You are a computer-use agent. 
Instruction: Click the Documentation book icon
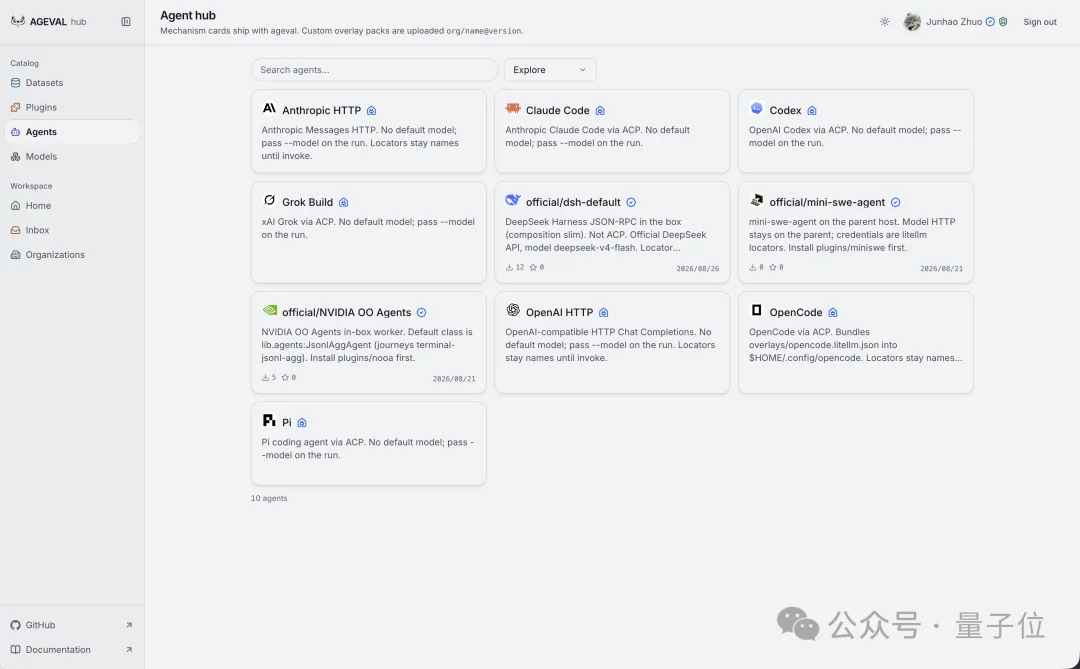16,650
